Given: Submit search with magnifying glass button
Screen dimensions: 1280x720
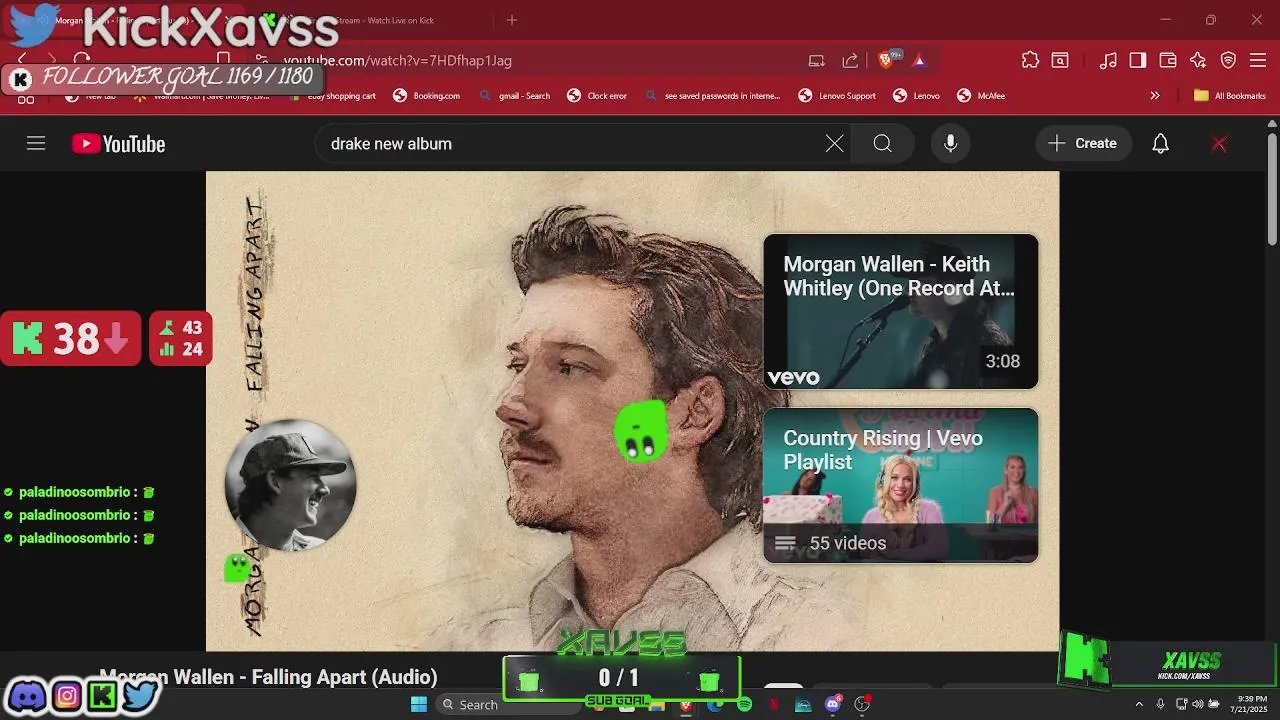Looking at the screenshot, I should point(882,144).
